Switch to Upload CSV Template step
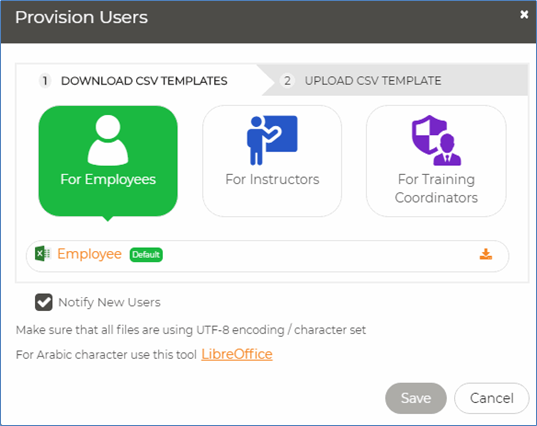The height and width of the screenshot is (426, 537). coord(373,81)
